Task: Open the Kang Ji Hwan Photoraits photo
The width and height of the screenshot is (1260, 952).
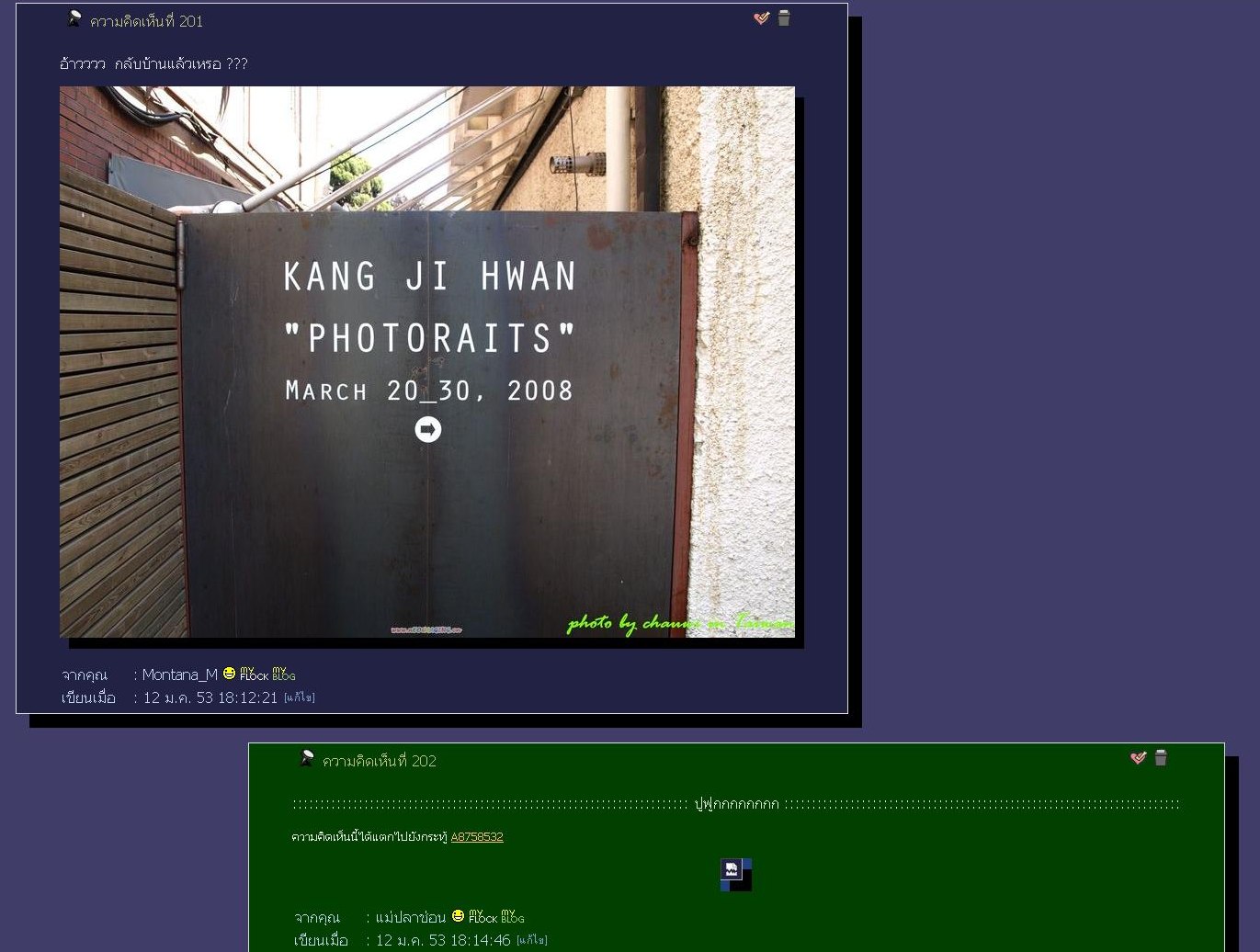Action: tap(427, 362)
